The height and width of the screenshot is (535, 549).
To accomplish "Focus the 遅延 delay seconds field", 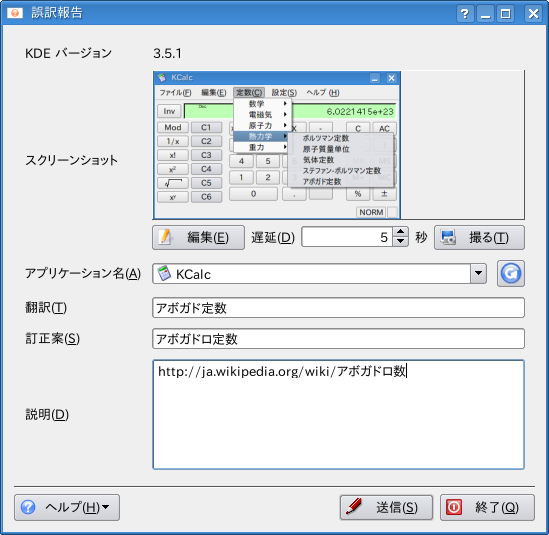I will tap(347, 237).
